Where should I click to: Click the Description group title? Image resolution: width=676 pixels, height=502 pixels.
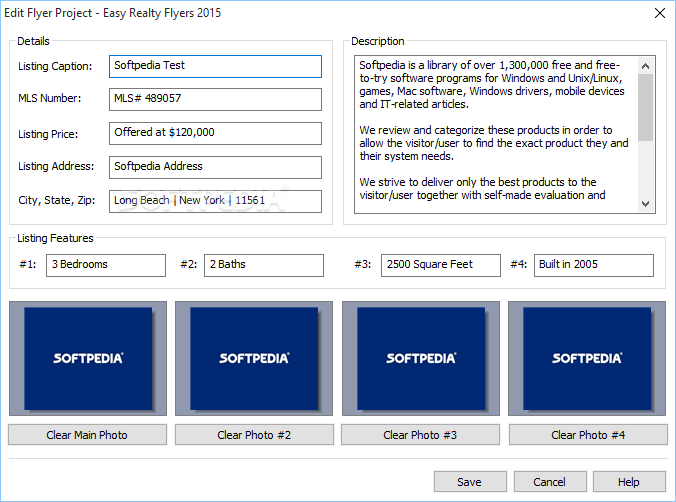[378, 41]
